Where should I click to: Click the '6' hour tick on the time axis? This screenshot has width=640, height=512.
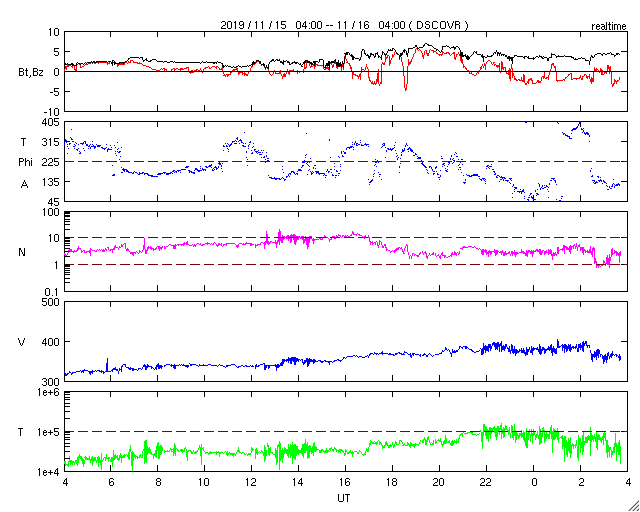pos(111,482)
